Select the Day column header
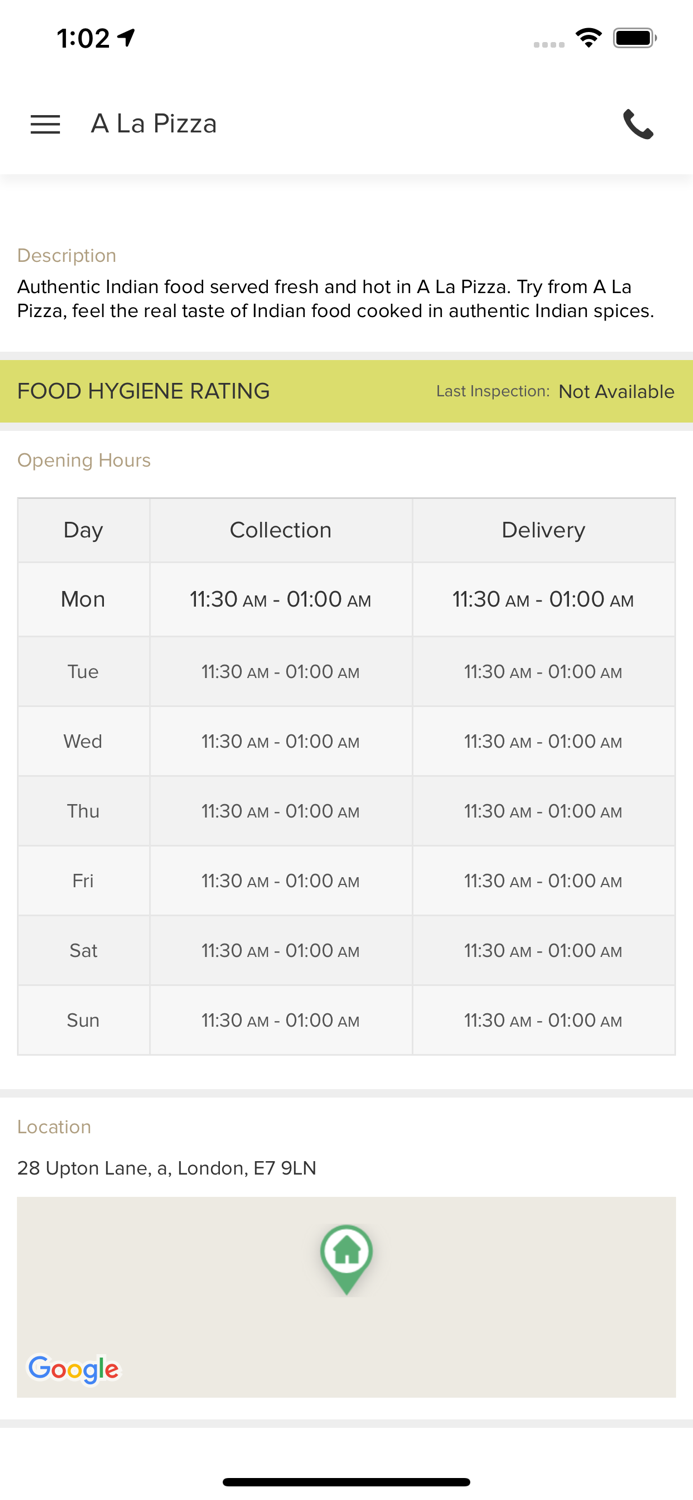693x1500 pixels. (83, 530)
